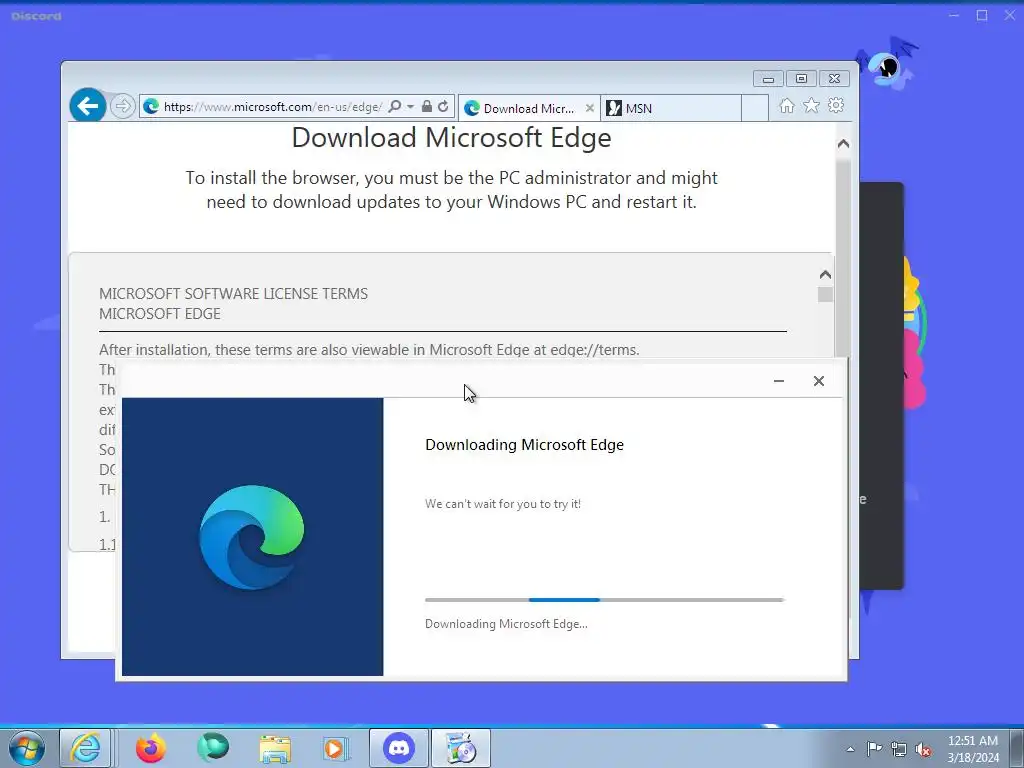Screen dimensions: 1024x768
Task: Open Windows Media Player from taskbar
Action: point(337,748)
